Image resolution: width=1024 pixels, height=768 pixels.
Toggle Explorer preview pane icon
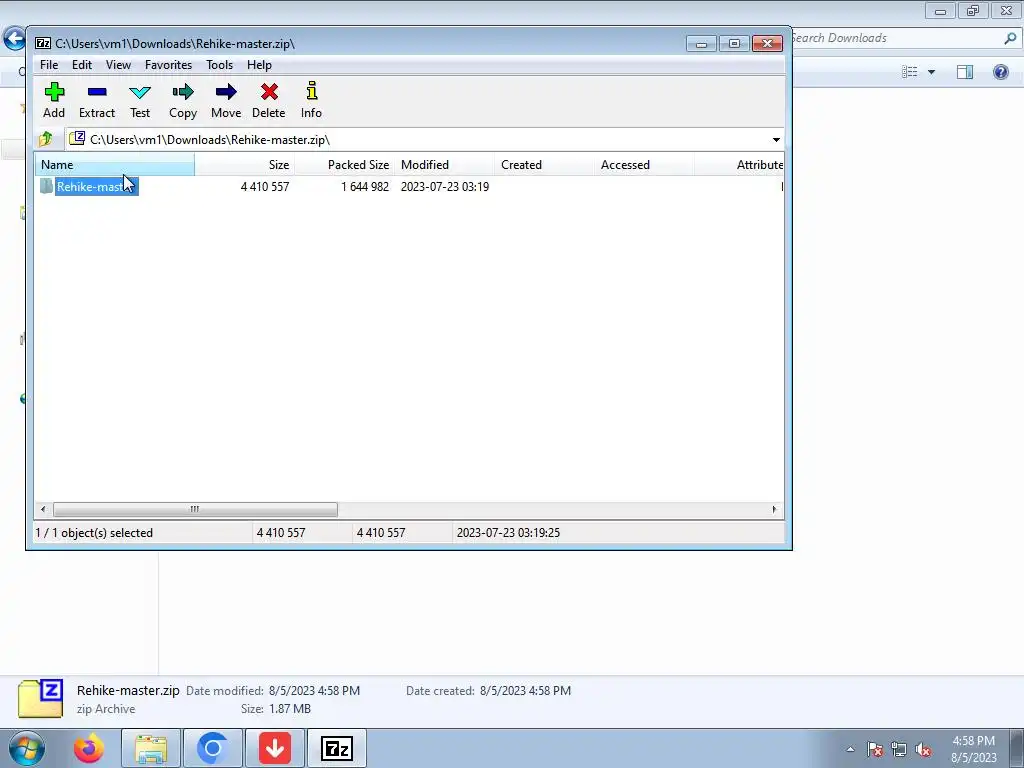pos(965,72)
